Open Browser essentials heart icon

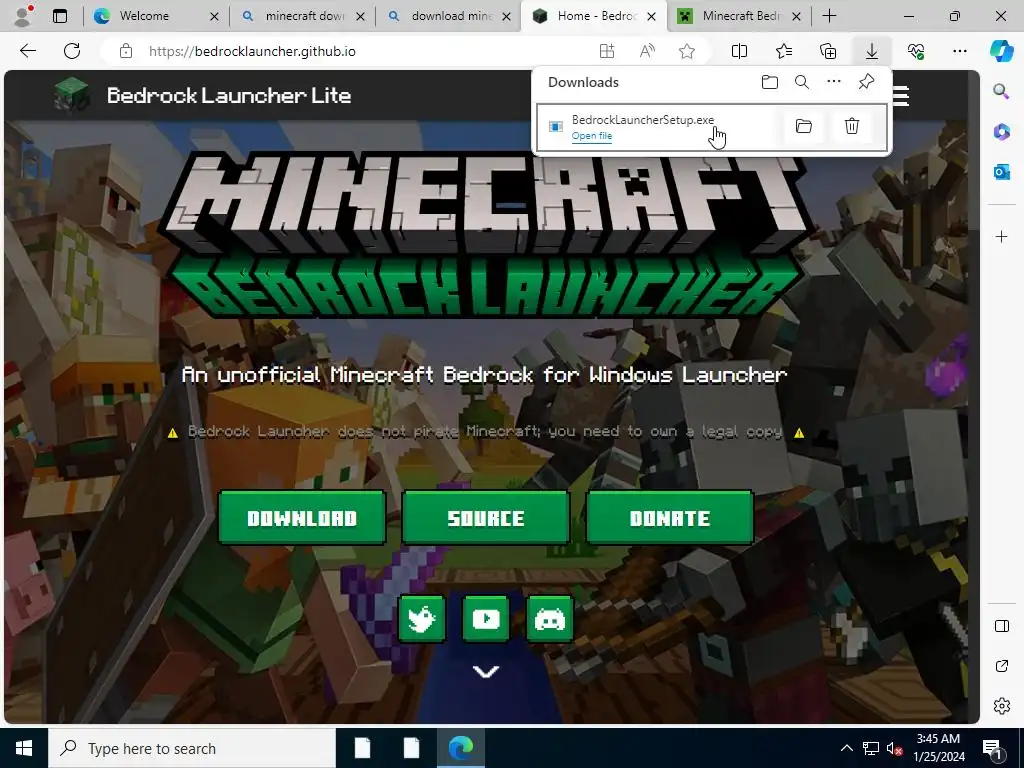pyautogui.click(x=916, y=51)
